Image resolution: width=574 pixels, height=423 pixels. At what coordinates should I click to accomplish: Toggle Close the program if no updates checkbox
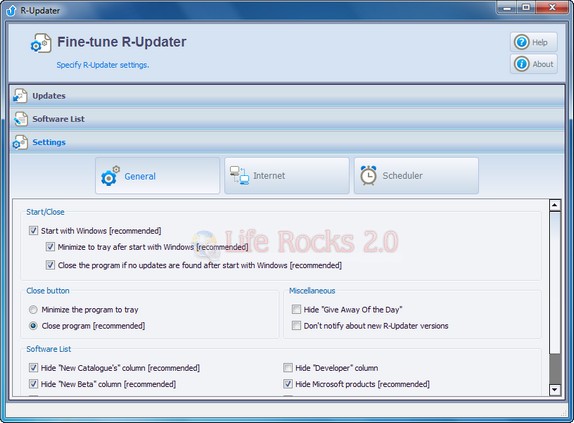[x=50, y=265]
